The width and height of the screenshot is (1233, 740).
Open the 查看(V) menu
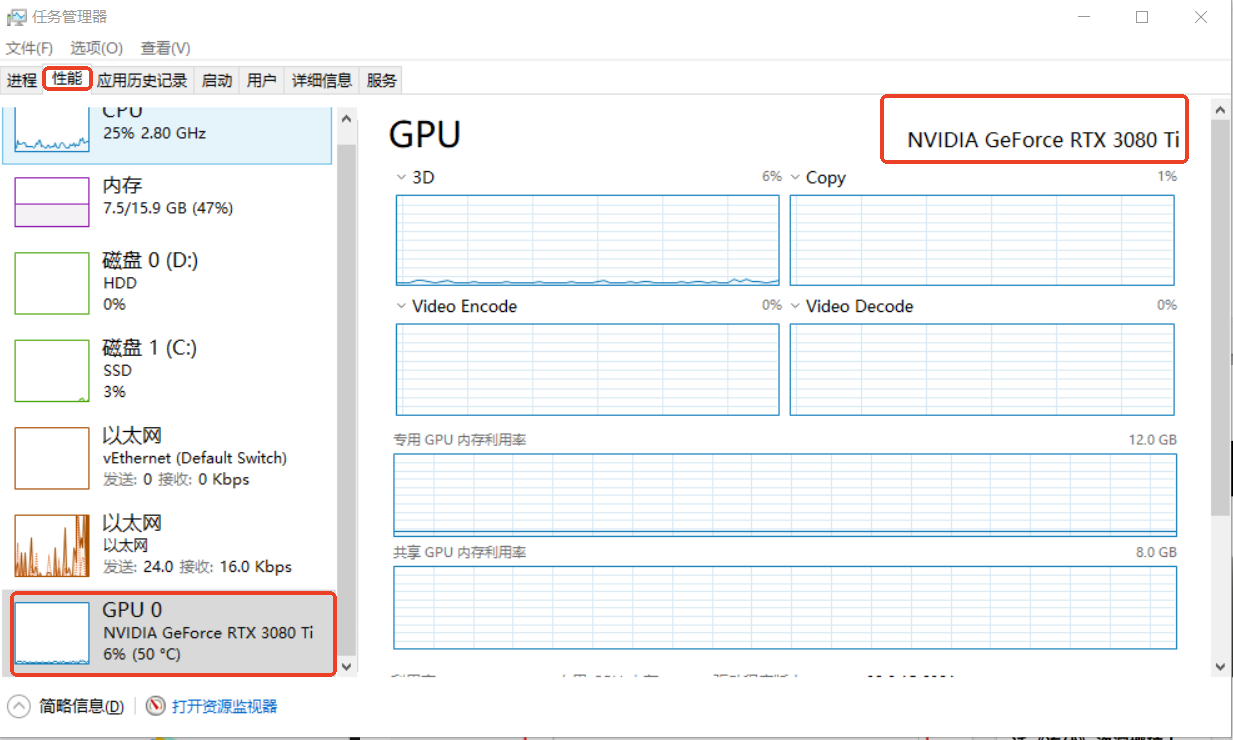pyautogui.click(x=165, y=48)
